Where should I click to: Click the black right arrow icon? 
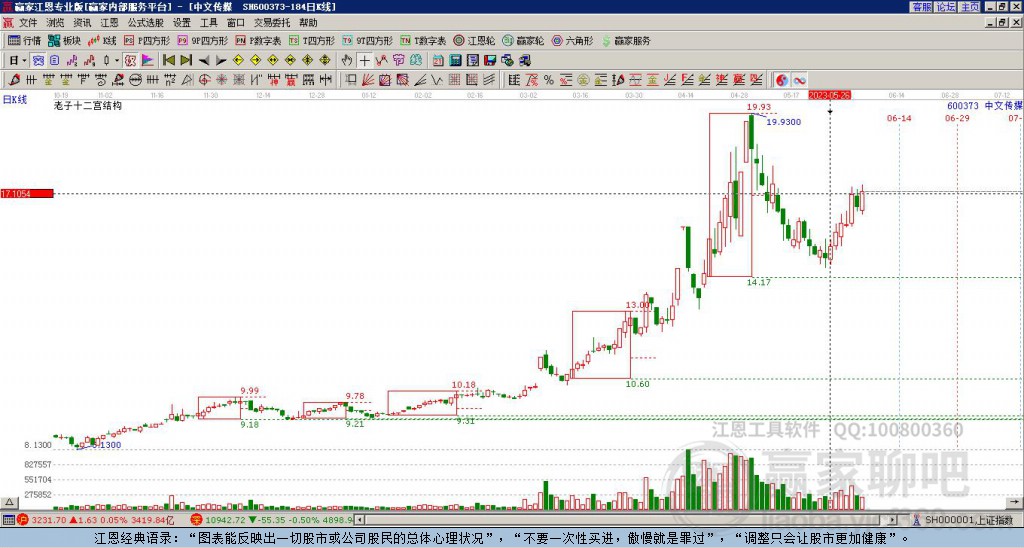coord(221,61)
